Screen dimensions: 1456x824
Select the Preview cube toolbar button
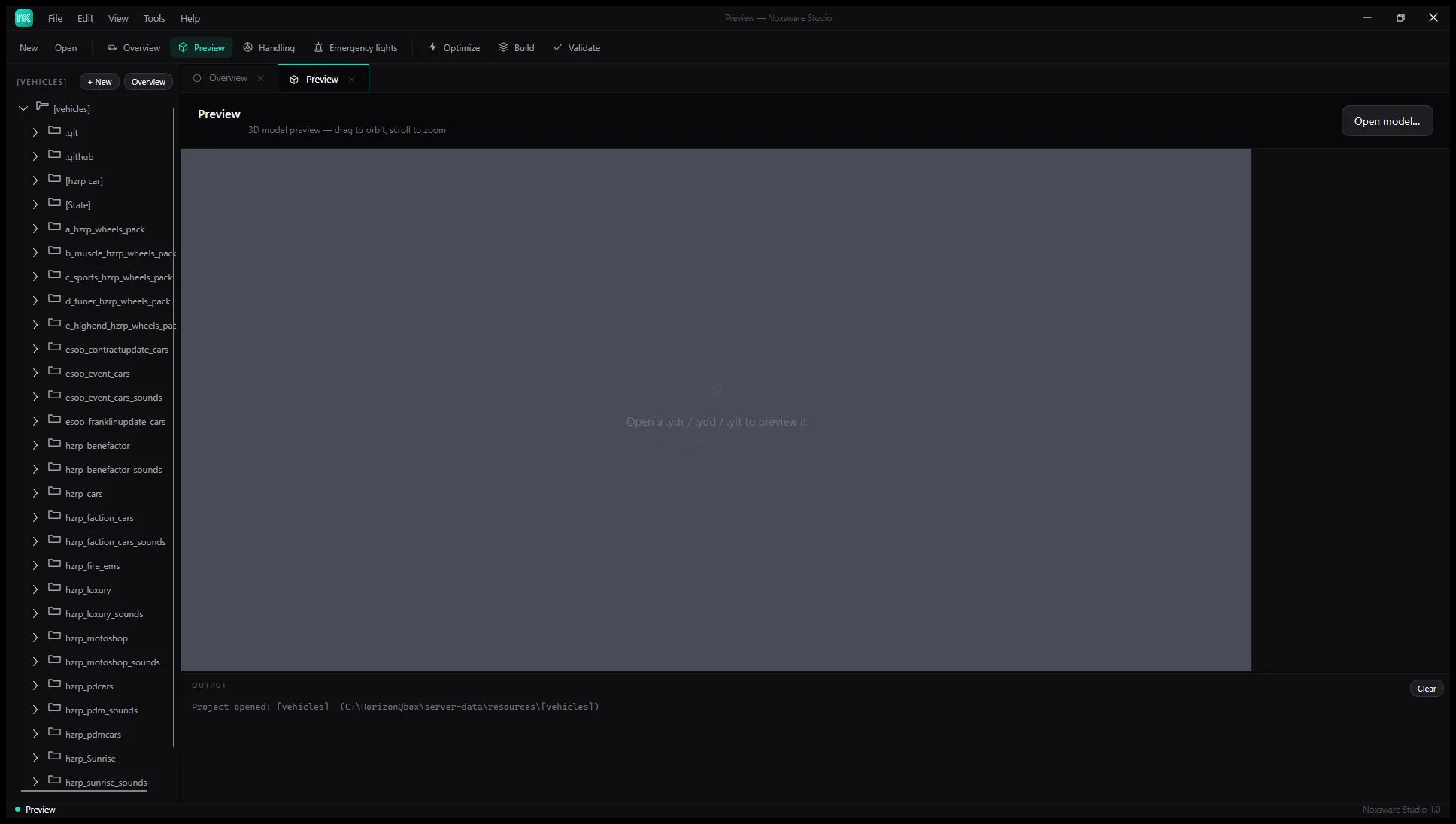point(202,47)
